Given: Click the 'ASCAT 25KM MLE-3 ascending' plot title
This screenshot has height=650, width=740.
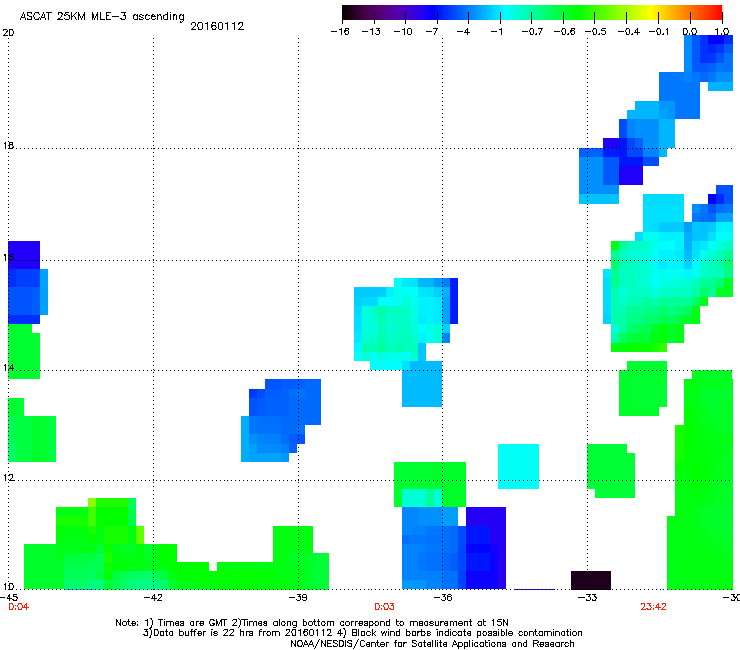Looking at the screenshot, I should point(102,17).
